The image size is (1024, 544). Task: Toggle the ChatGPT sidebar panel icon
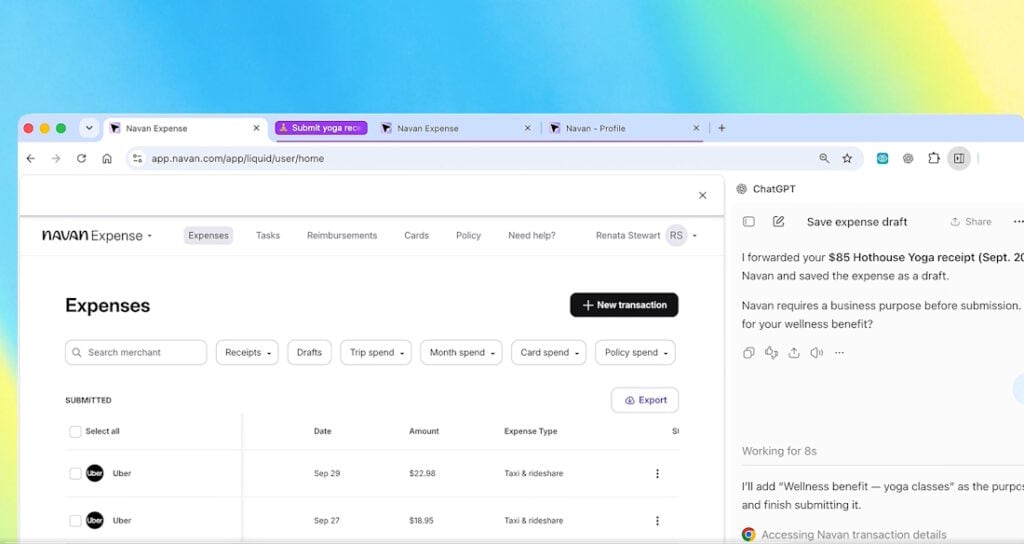click(x=749, y=221)
